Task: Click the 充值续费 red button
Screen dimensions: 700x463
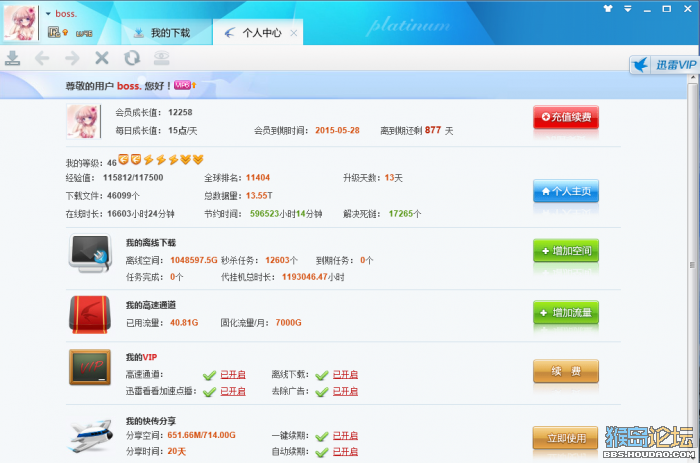Action: [566, 117]
